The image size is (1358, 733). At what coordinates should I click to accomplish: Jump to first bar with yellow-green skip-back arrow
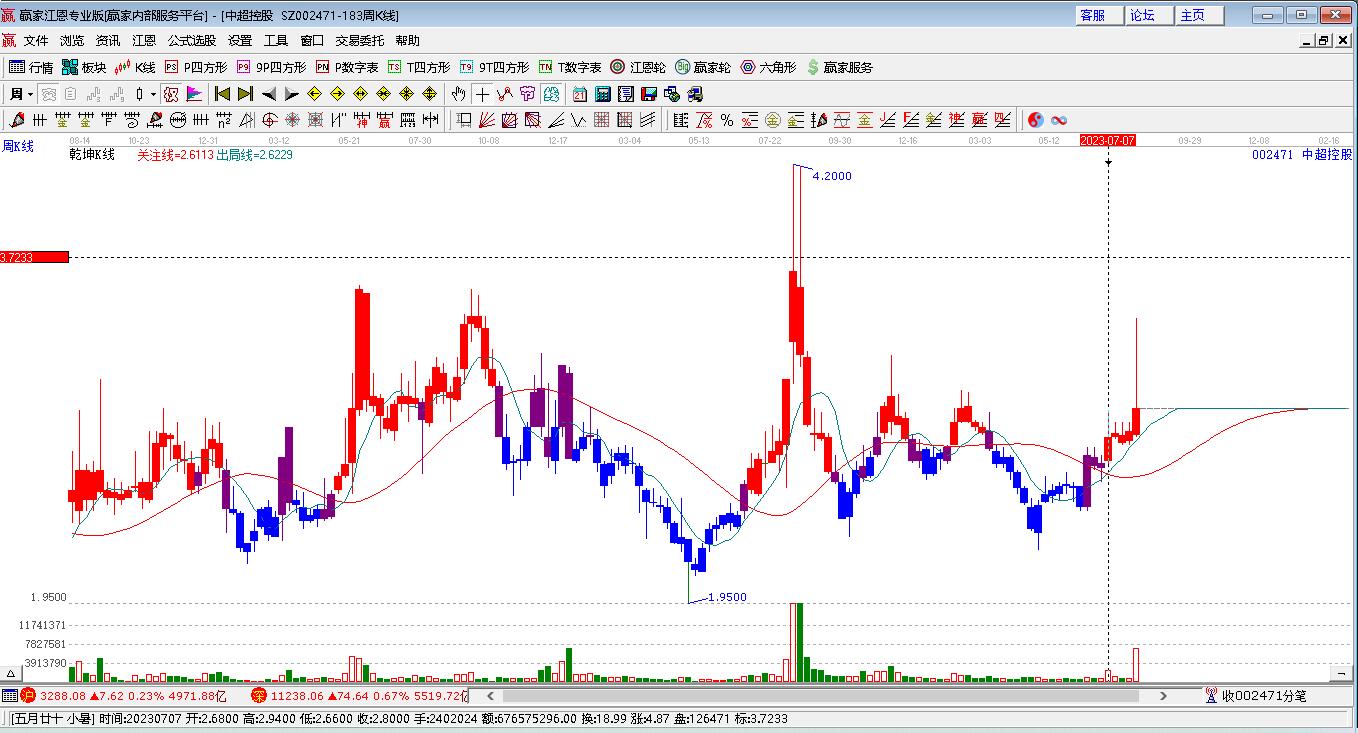click(x=222, y=94)
